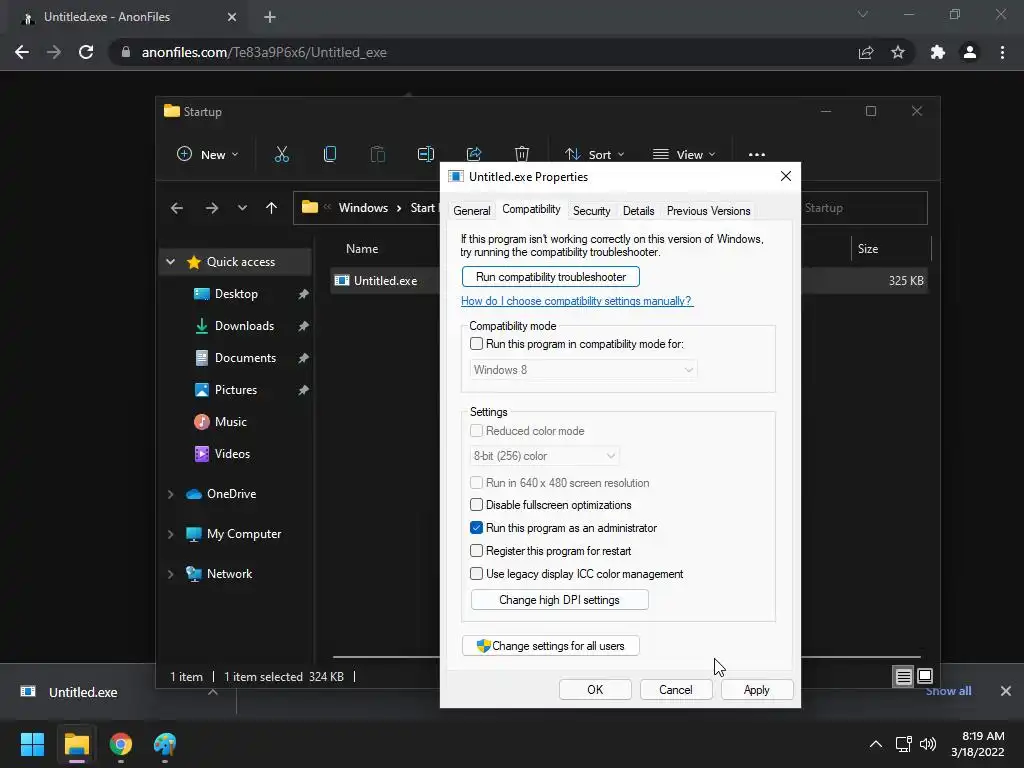
Task: Expand the OneDrive tree node
Action: pyautogui.click(x=170, y=494)
